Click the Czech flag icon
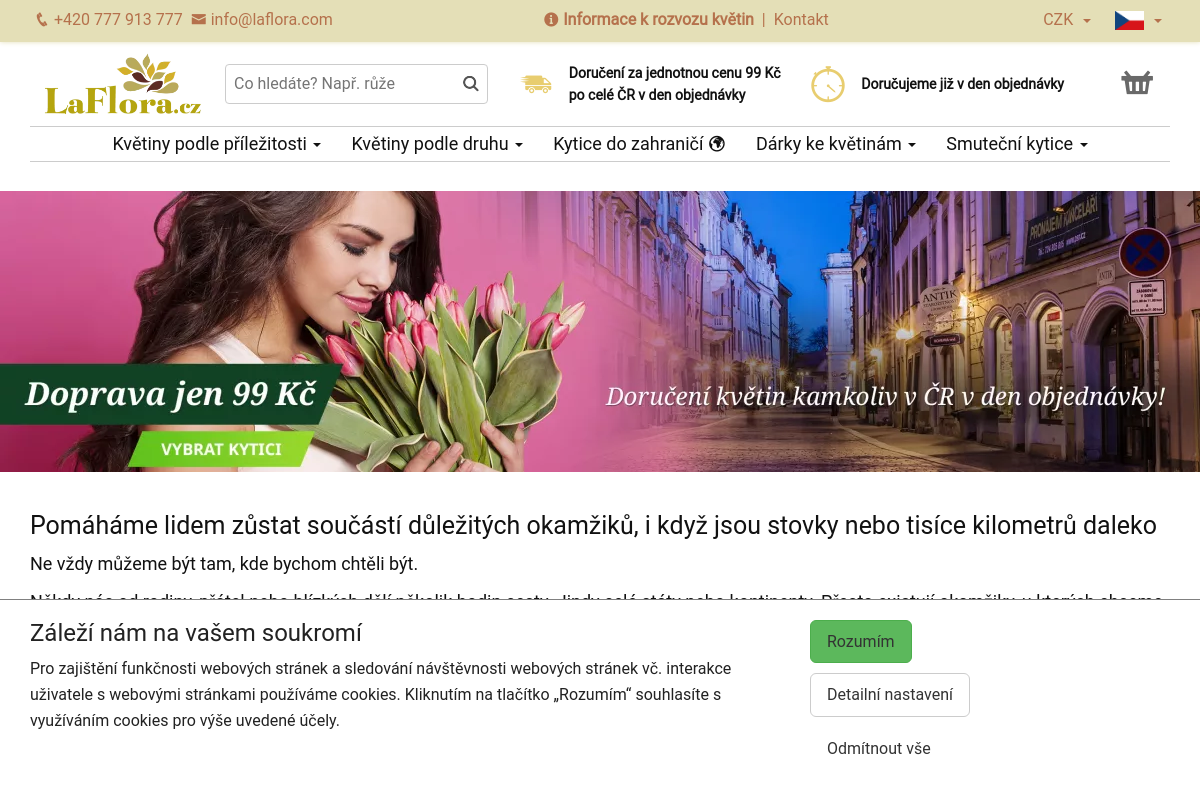Image resolution: width=1200 pixels, height=800 pixels. coord(1129,20)
